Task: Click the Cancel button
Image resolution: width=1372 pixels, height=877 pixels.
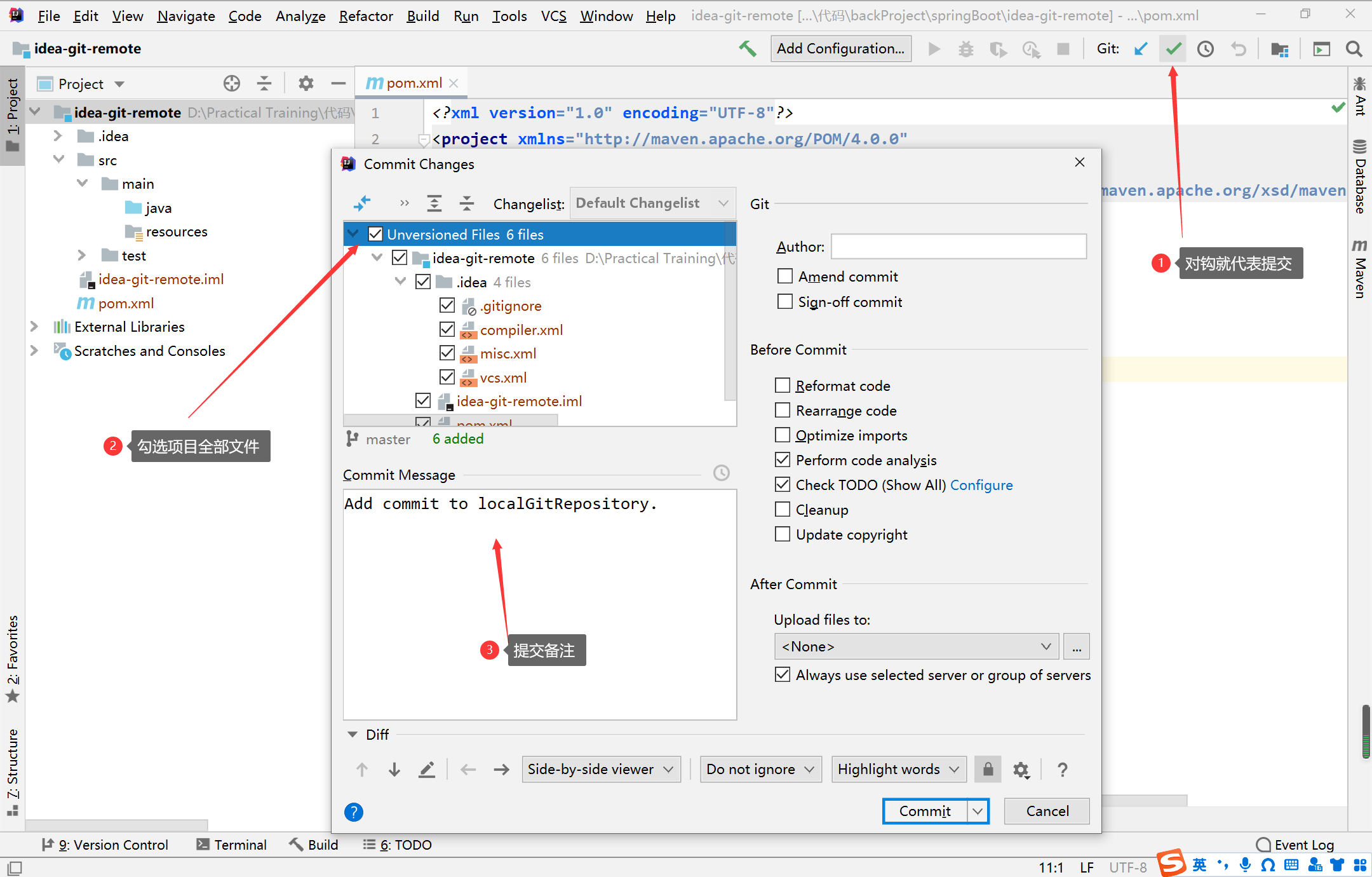Action: [1047, 811]
